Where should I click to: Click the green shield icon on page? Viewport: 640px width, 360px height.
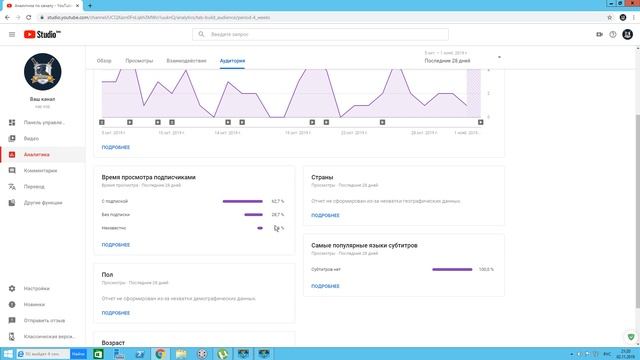pyautogui.click(x=631, y=337)
